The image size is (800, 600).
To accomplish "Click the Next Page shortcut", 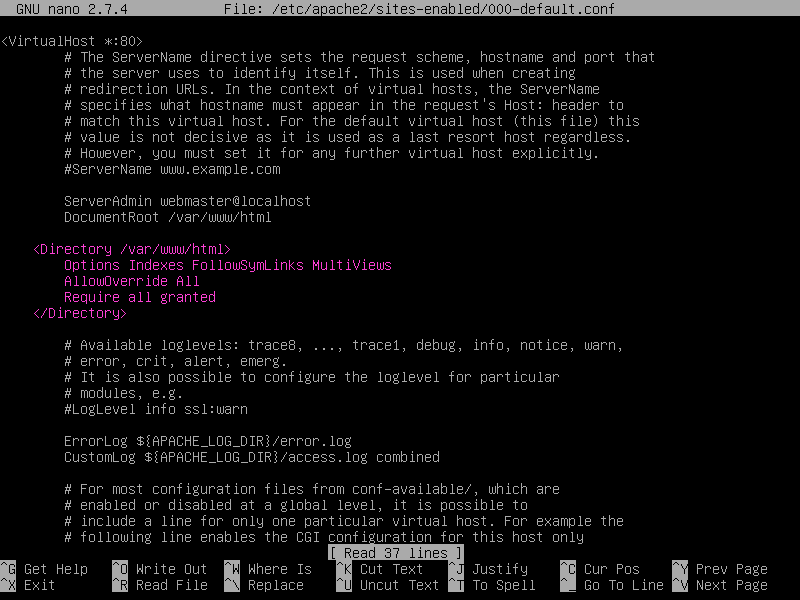I will coord(731,585).
